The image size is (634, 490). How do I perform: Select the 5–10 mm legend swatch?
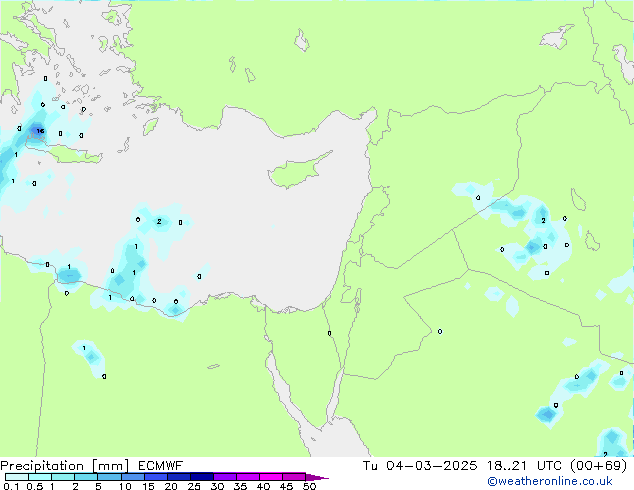pos(109,477)
